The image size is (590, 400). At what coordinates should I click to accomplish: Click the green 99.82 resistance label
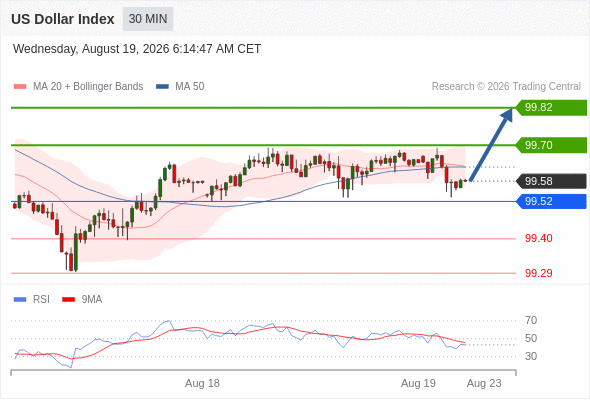551,108
